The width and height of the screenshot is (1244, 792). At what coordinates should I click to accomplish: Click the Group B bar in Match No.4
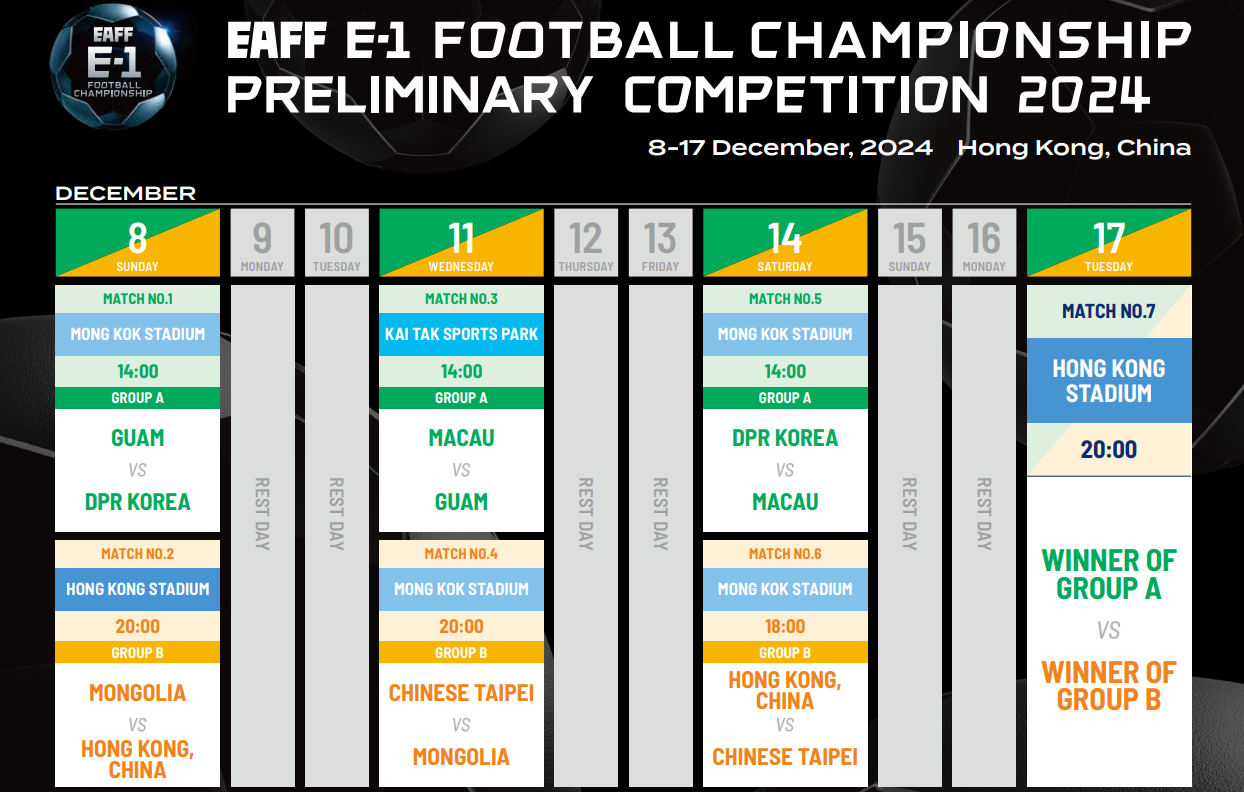461,653
